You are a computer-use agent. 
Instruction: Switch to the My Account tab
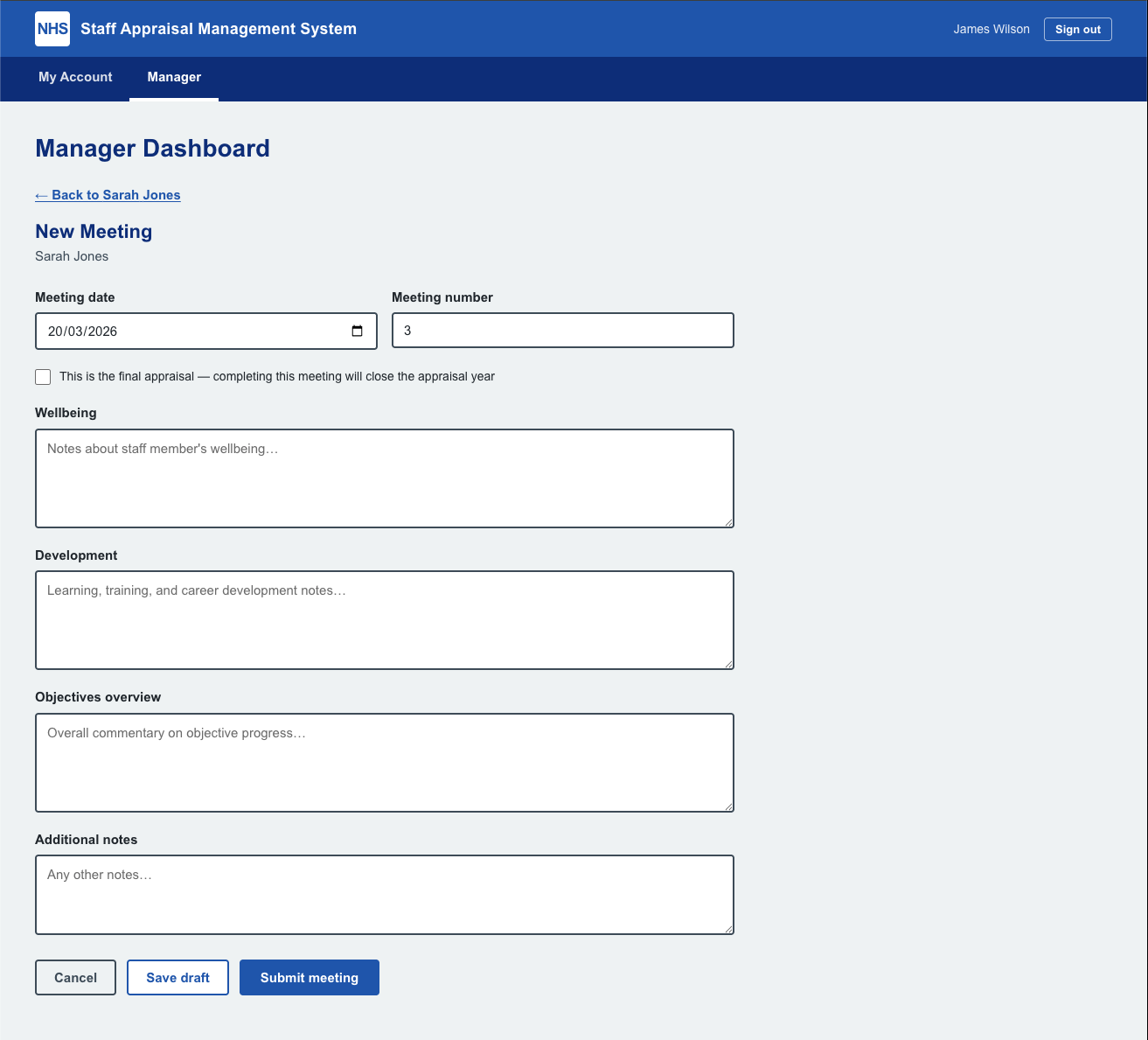(74, 77)
